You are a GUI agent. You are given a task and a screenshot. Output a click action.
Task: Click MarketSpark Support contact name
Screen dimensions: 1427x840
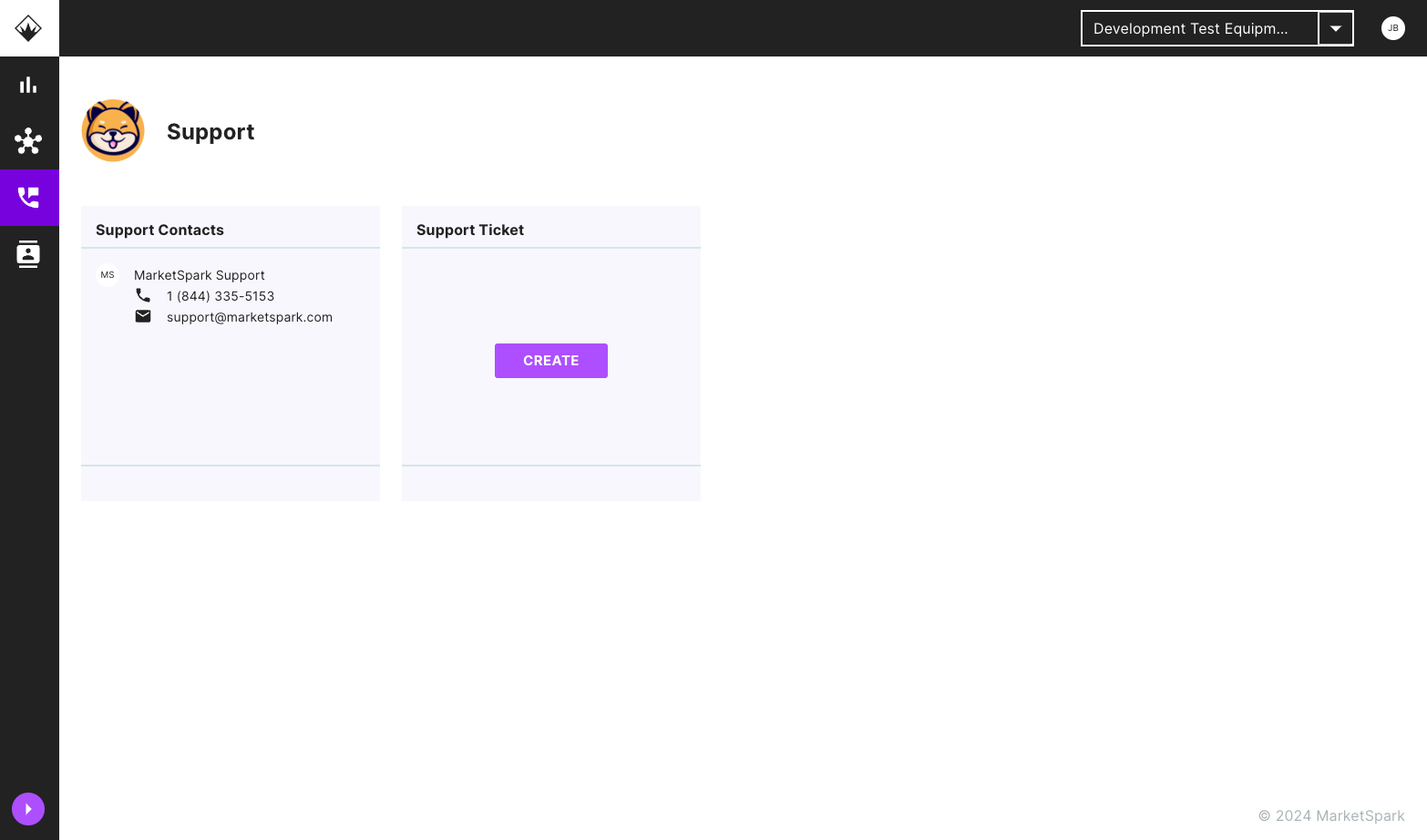[199, 274]
